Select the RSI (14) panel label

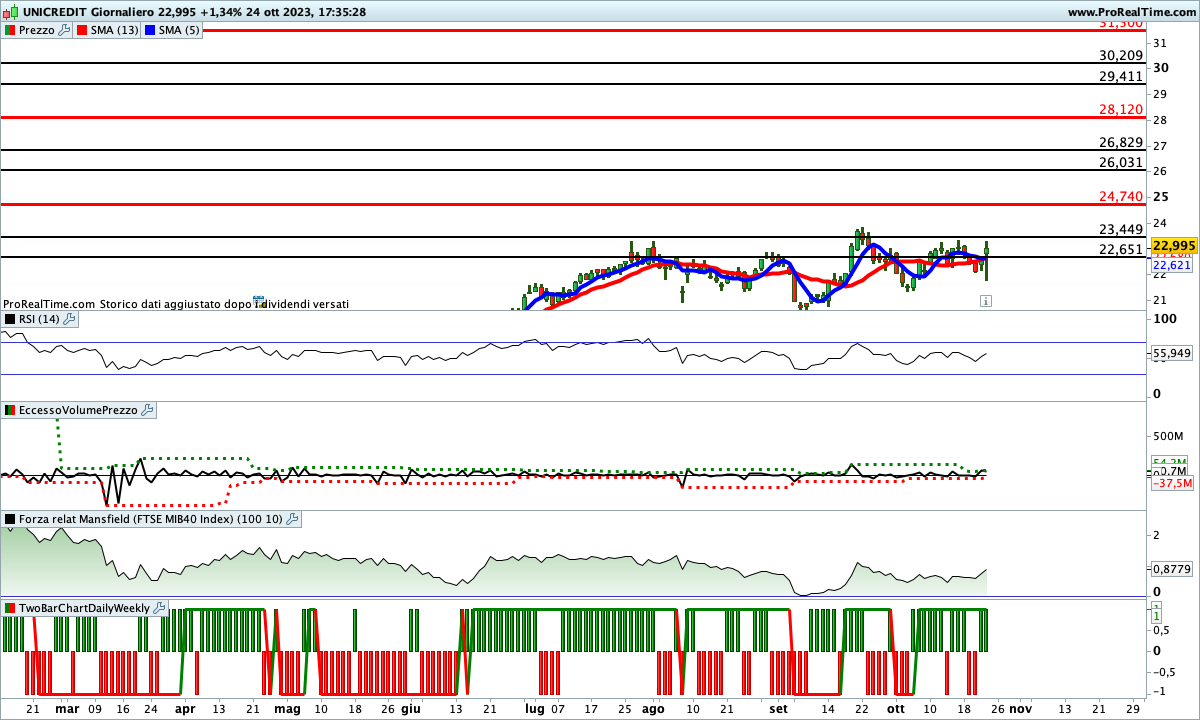[x=40, y=319]
